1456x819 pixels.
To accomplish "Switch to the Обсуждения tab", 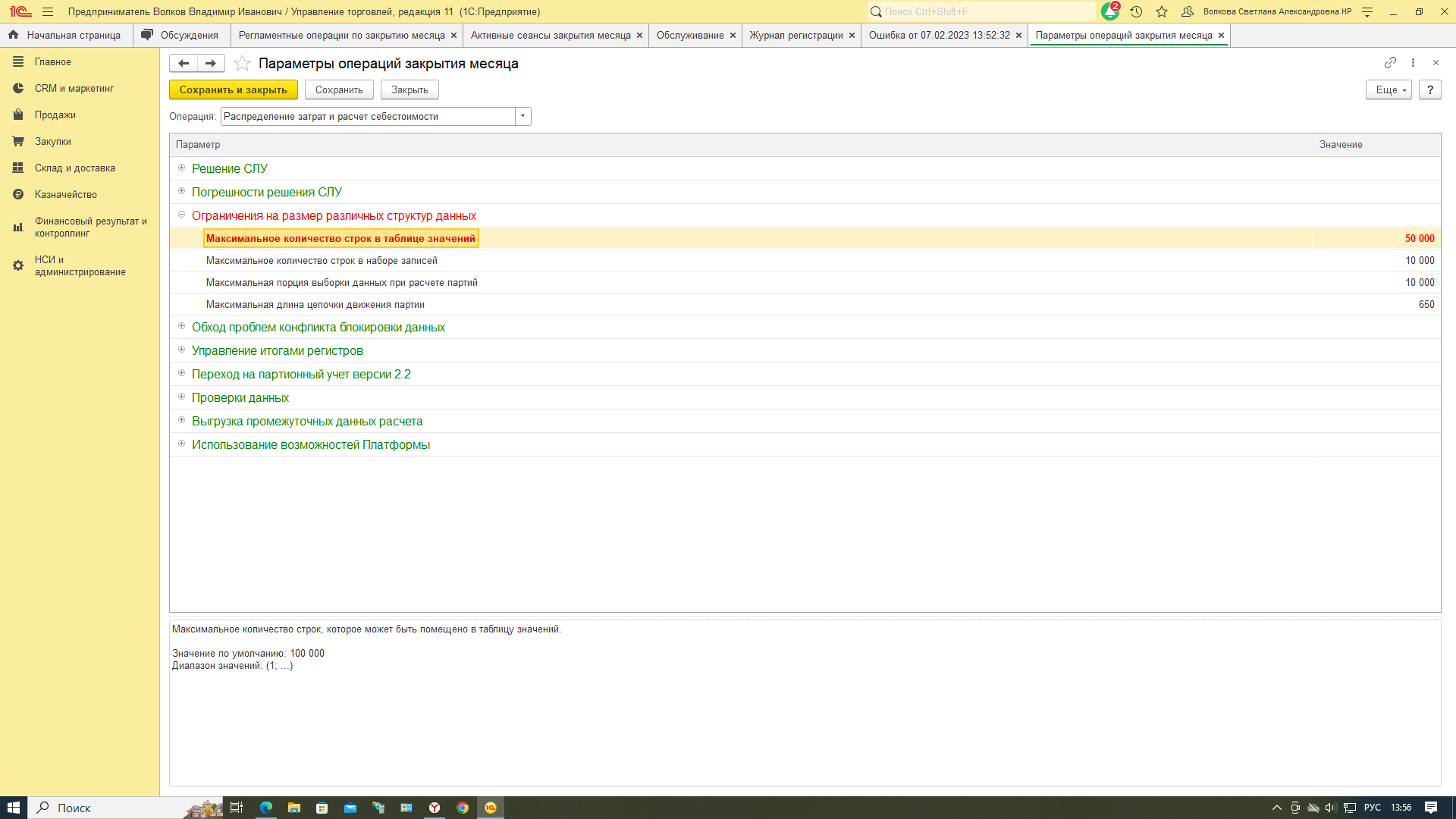I will pyautogui.click(x=181, y=35).
